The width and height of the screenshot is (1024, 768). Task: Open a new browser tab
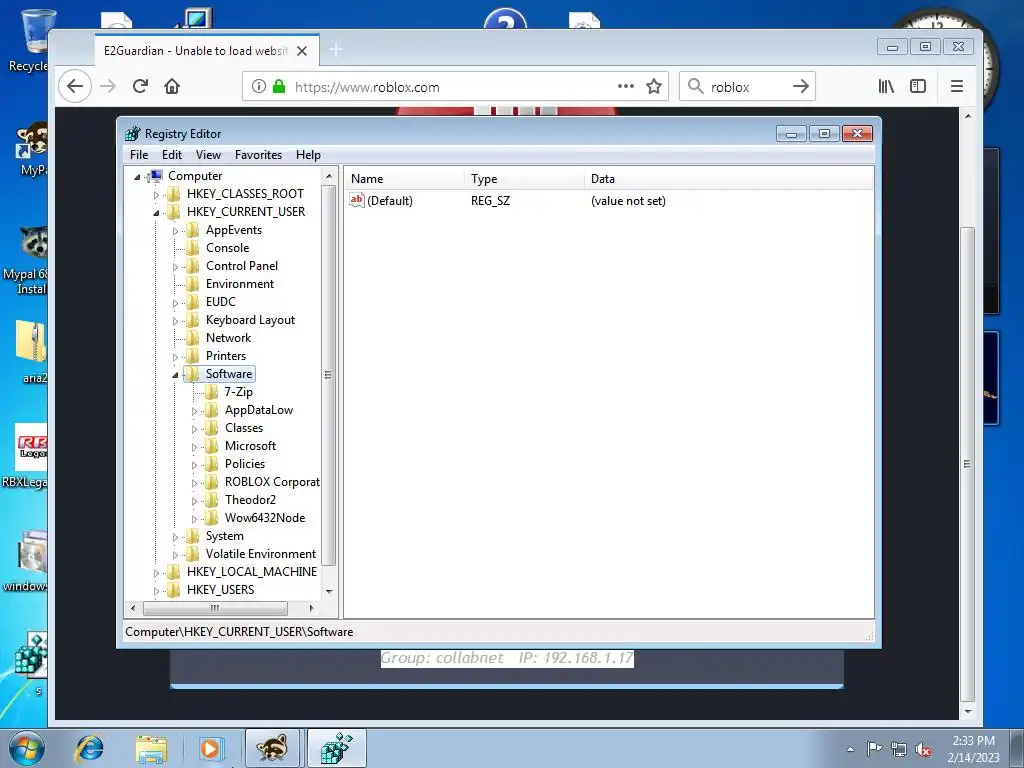tap(336, 50)
